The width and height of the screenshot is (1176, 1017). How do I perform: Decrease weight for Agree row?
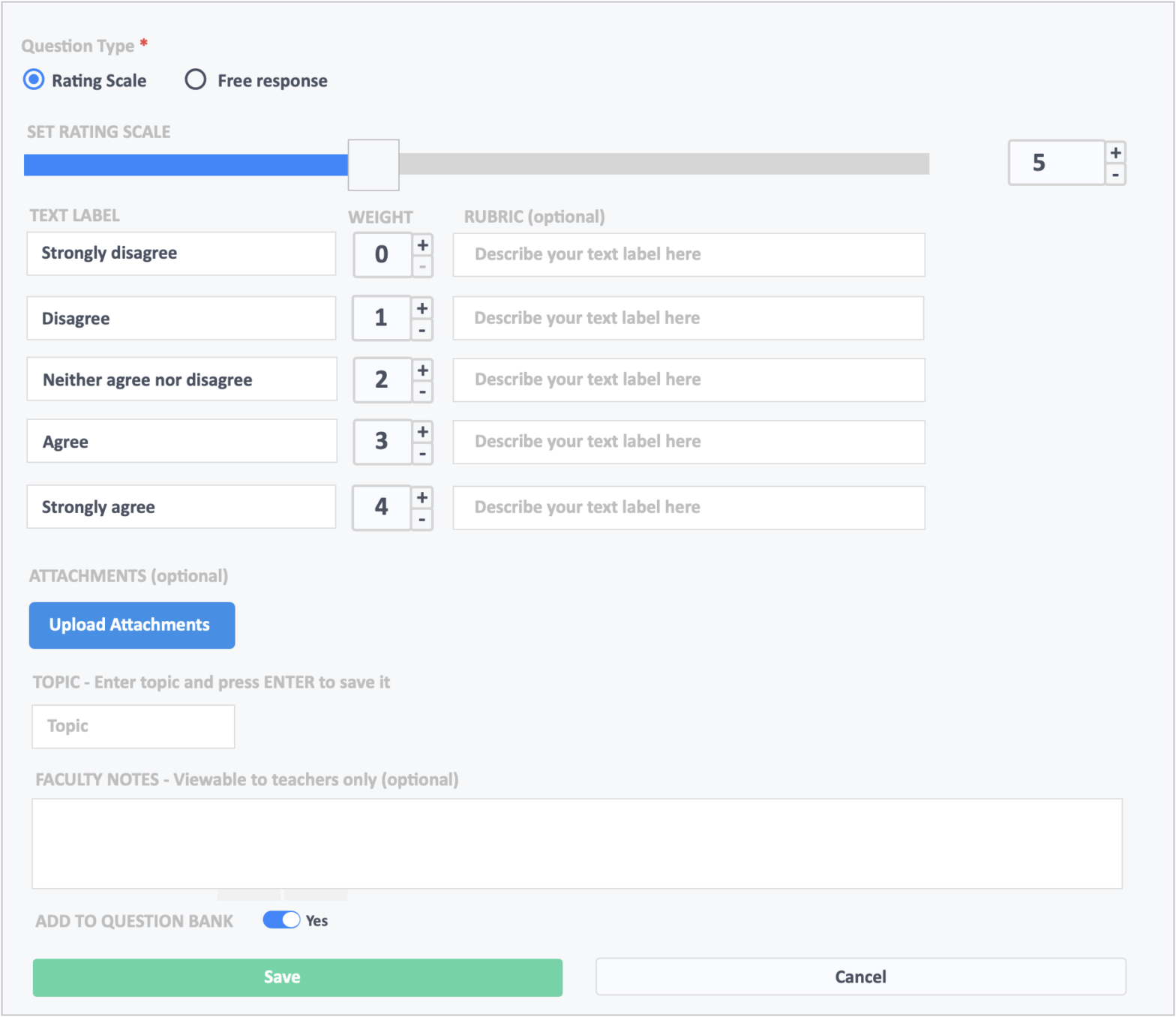click(x=423, y=454)
